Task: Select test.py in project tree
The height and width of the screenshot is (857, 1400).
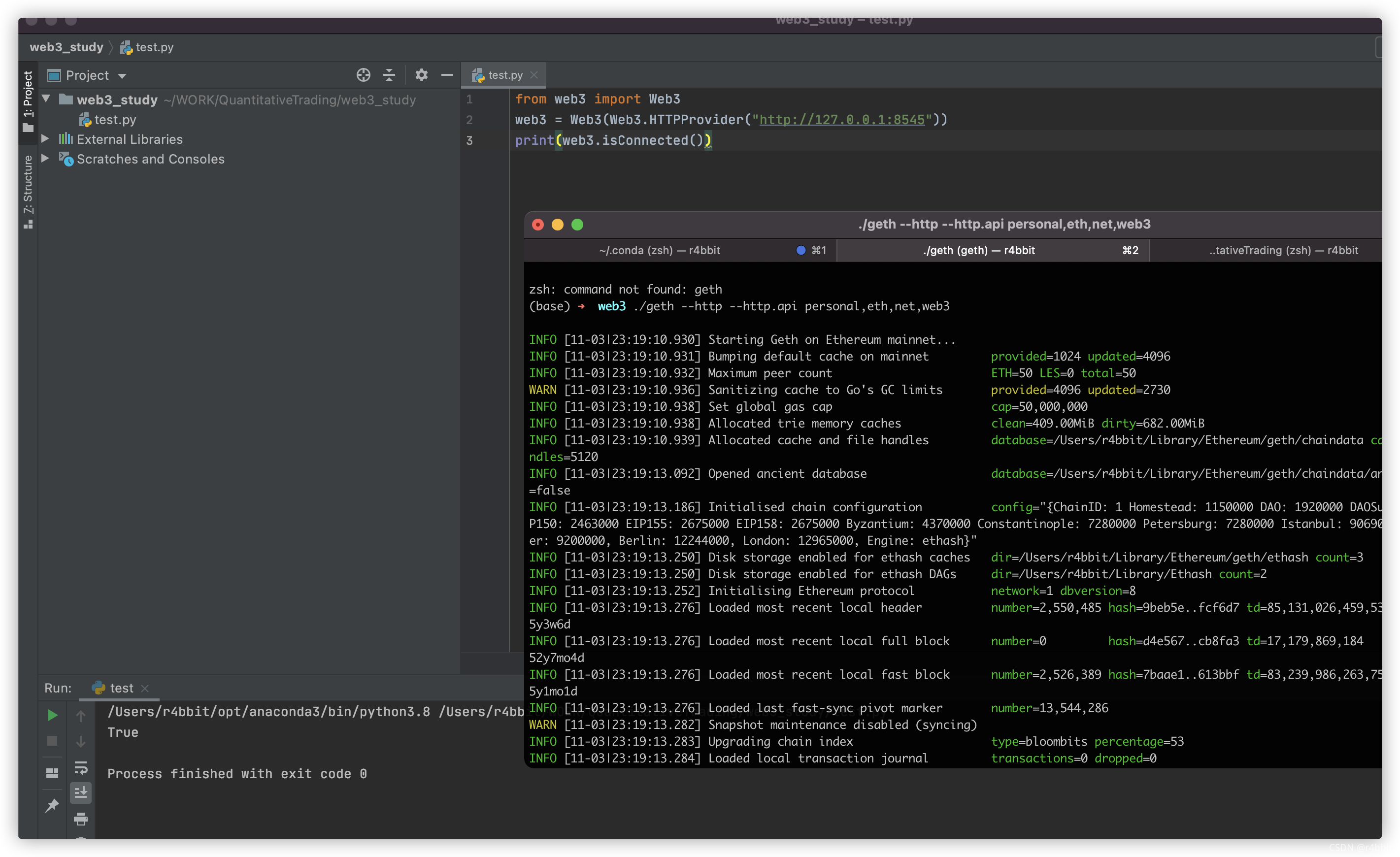Action: coord(115,120)
